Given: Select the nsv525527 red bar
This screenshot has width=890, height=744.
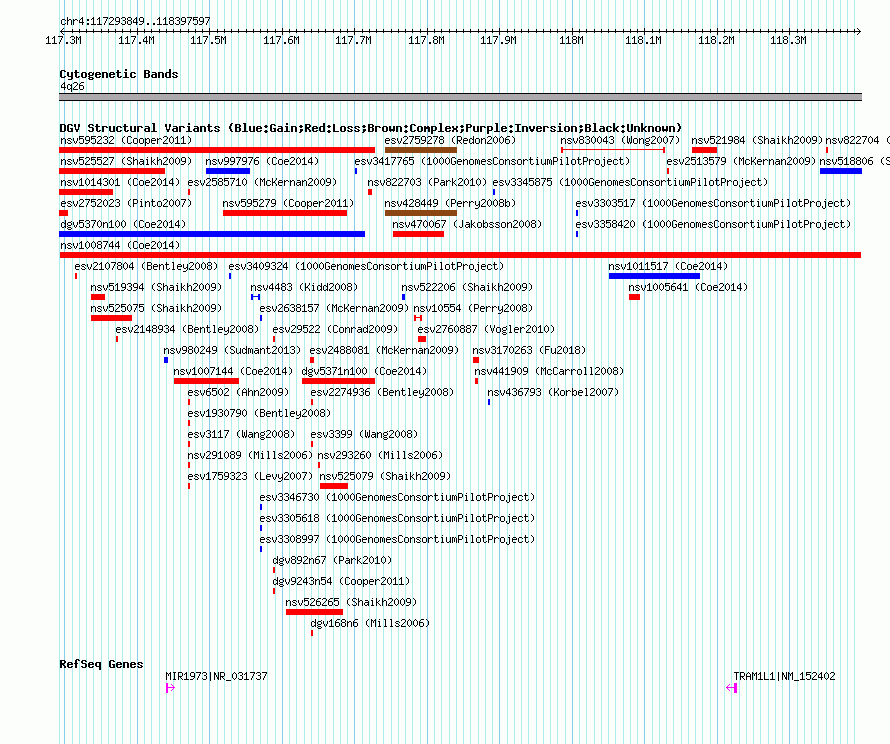Looking at the screenshot, I should tap(112, 171).
